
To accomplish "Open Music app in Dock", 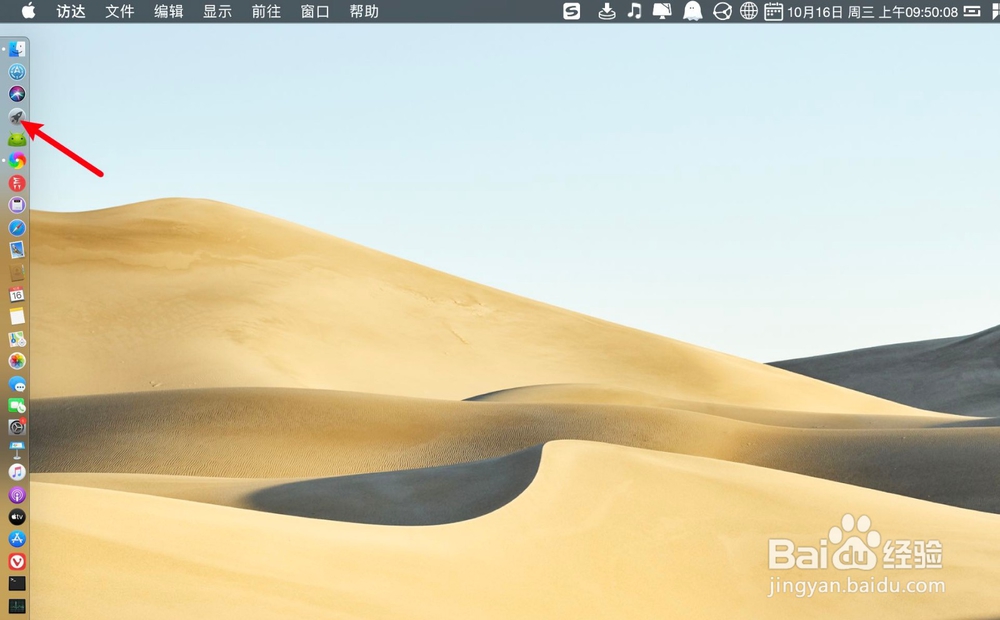I will click(x=17, y=472).
